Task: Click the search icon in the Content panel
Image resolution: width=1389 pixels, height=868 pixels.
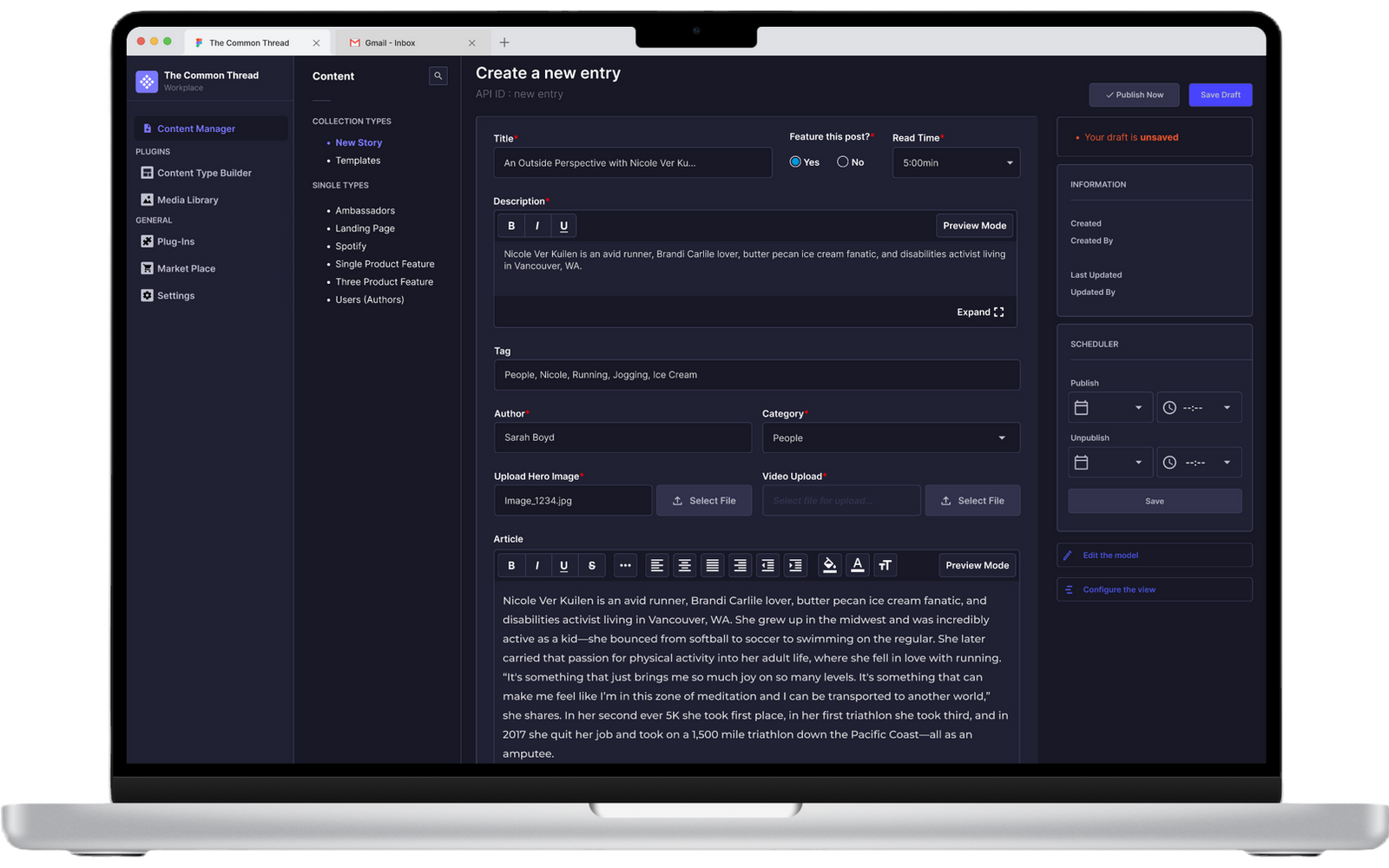Action: 438,76
